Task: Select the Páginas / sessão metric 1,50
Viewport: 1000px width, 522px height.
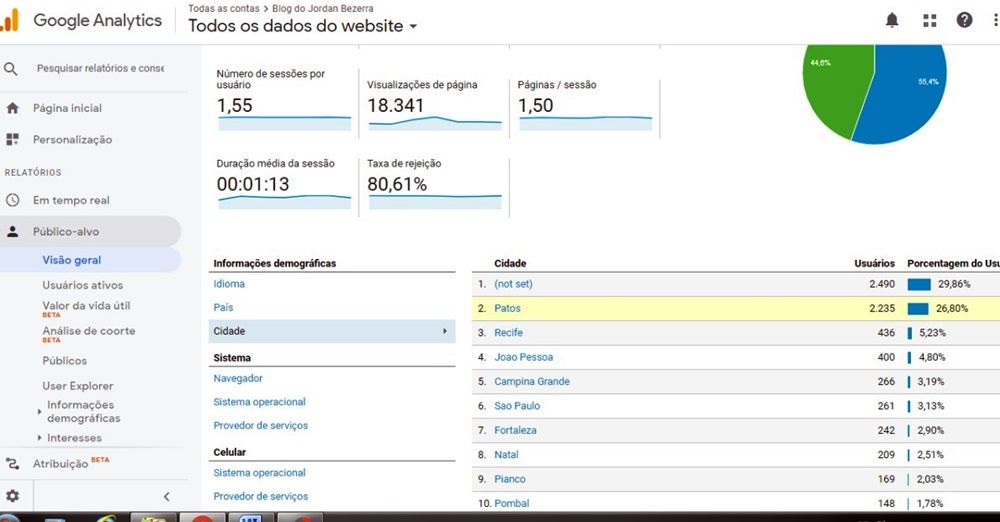Action: [x=585, y=104]
